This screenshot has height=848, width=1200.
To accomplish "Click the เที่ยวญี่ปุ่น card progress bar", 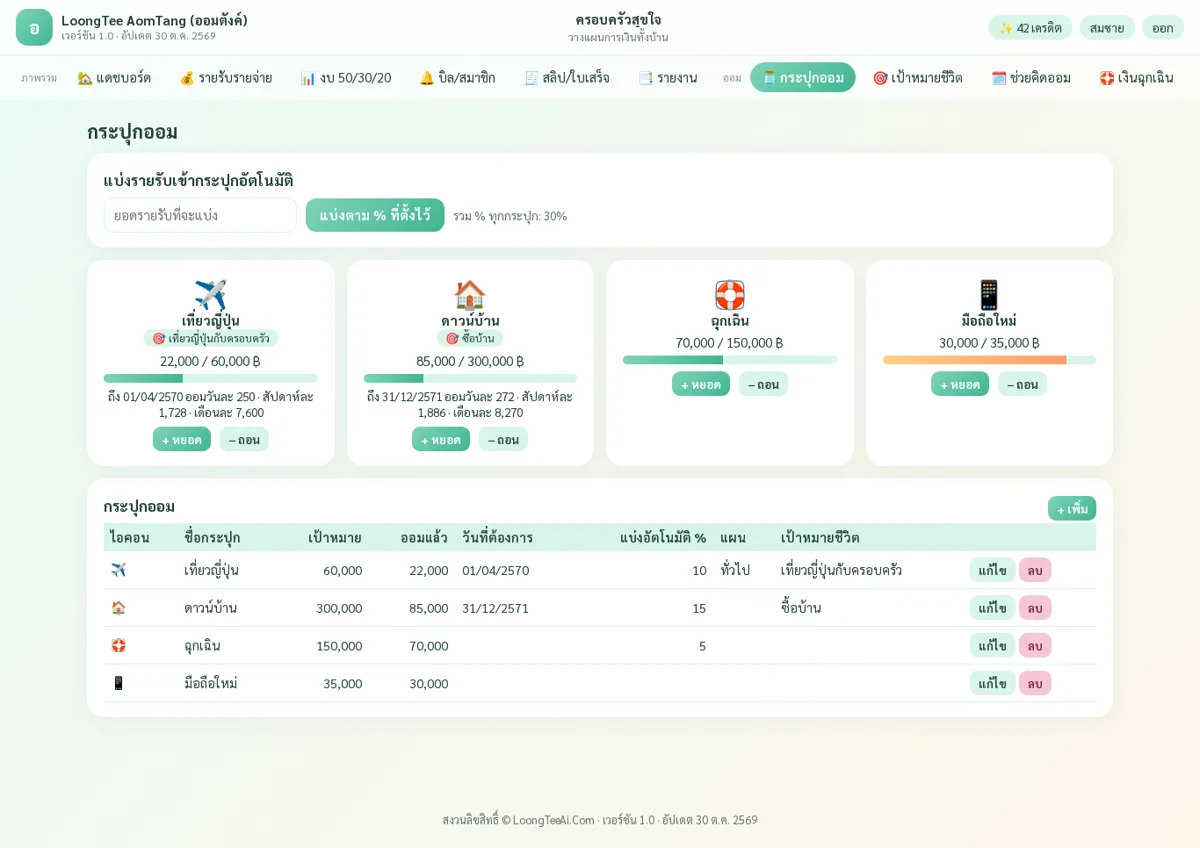I will [x=211, y=378].
